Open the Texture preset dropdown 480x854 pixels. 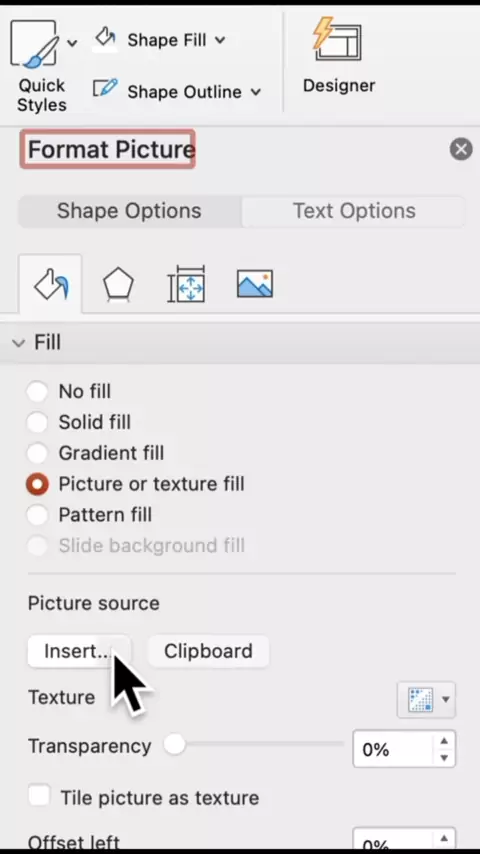[426, 699]
